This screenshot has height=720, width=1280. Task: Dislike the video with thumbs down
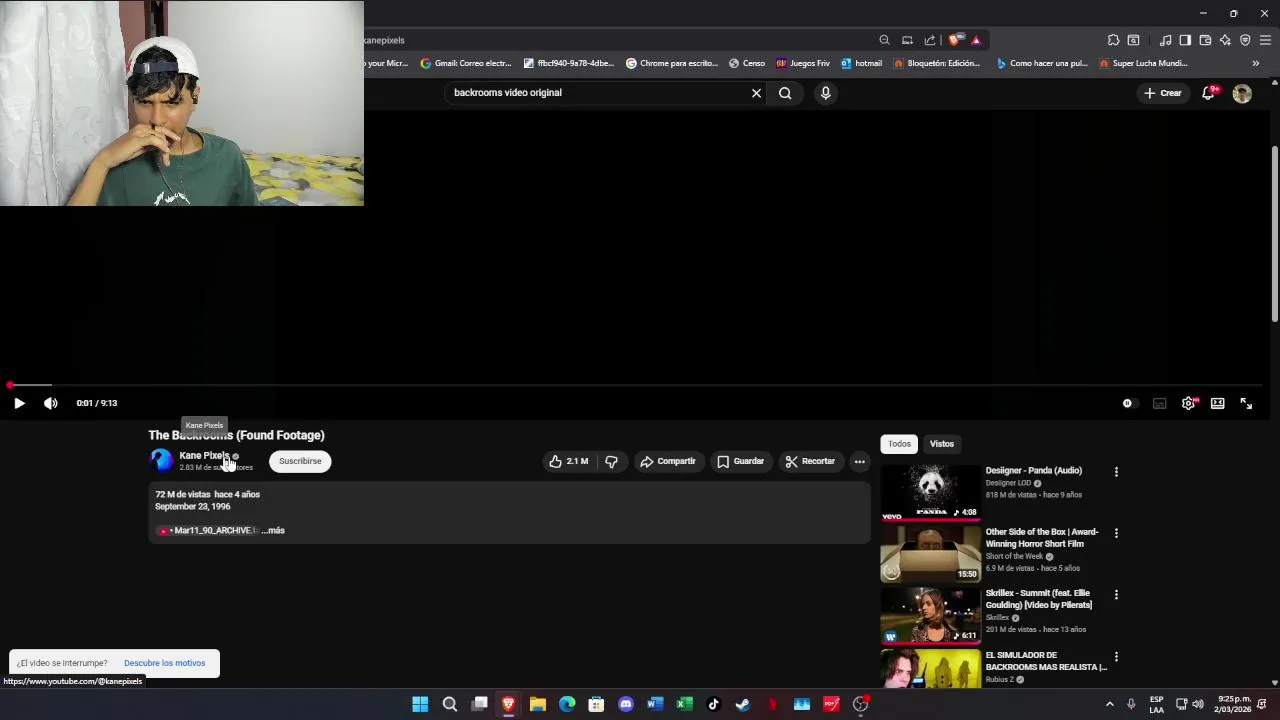point(611,461)
